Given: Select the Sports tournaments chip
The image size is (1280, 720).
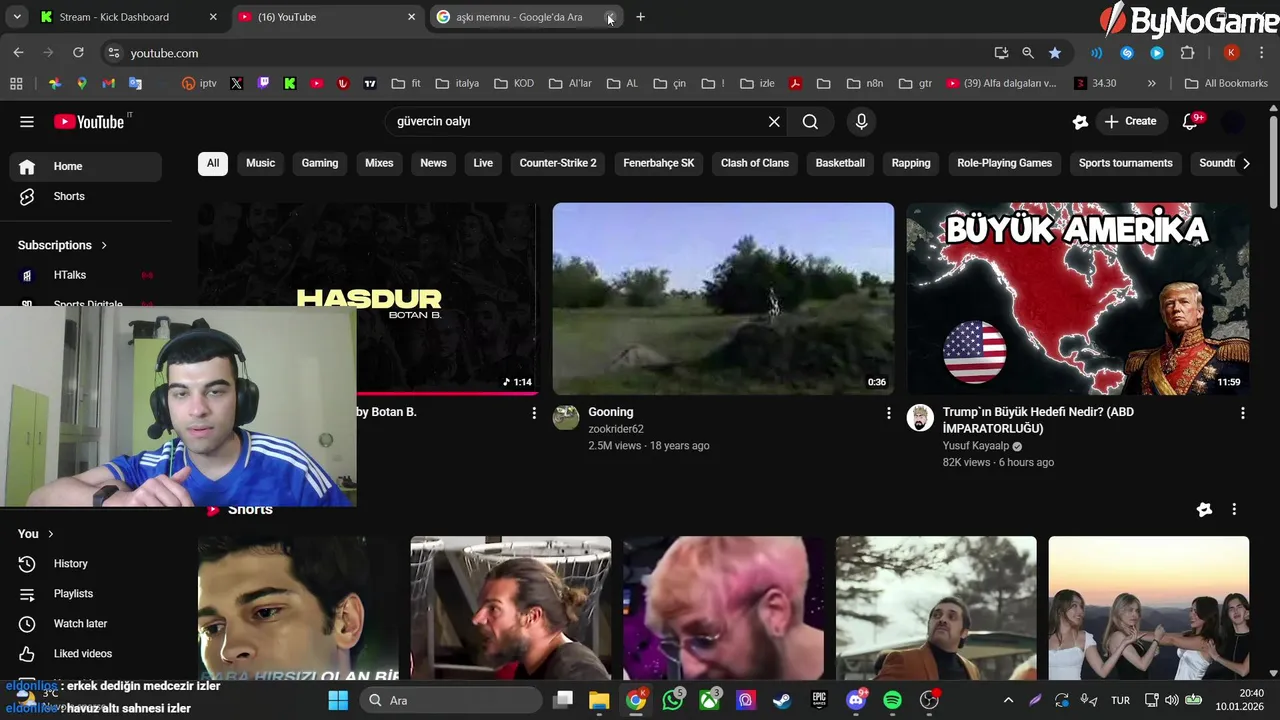Looking at the screenshot, I should click(x=1125, y=163).
